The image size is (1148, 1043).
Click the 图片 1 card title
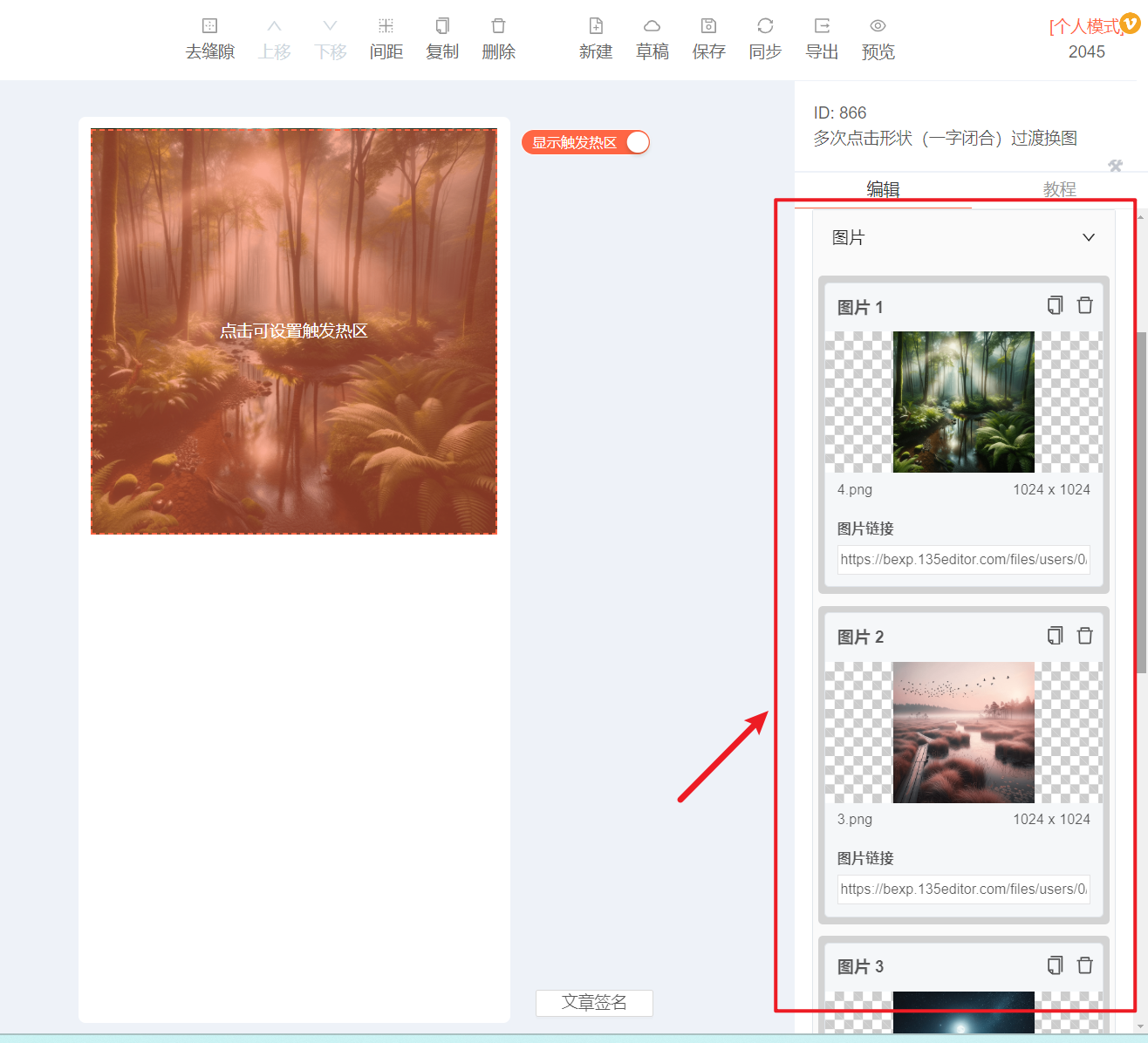(860, 307)
